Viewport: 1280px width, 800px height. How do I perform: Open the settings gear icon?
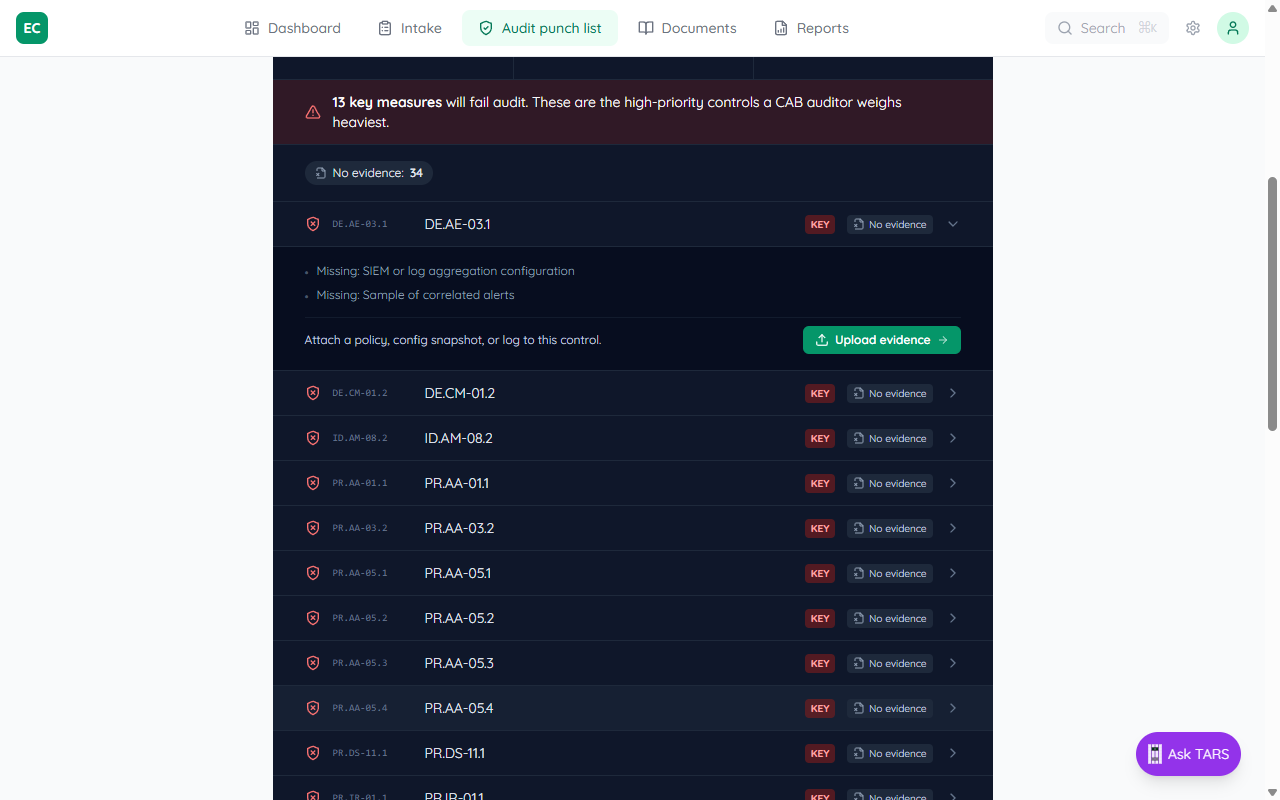point(1193,28)
